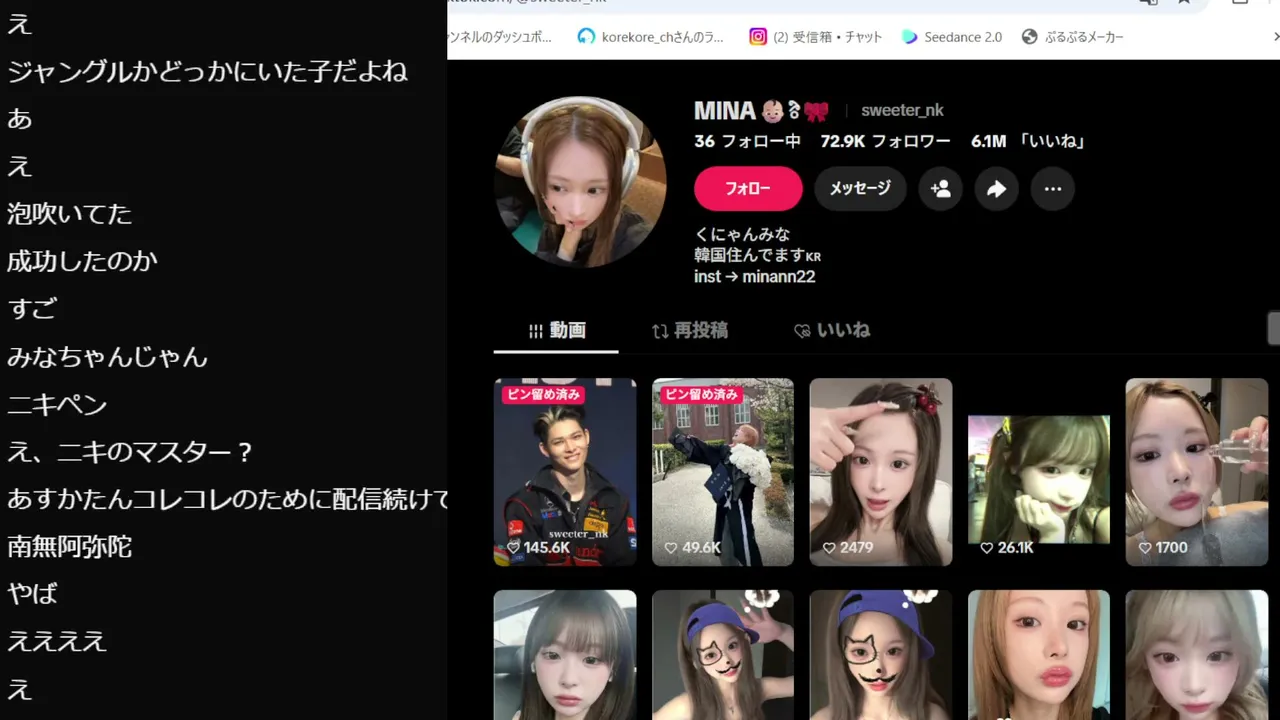Switch to the 動画 tab
Screen dimensions: 1280x720
556,331
